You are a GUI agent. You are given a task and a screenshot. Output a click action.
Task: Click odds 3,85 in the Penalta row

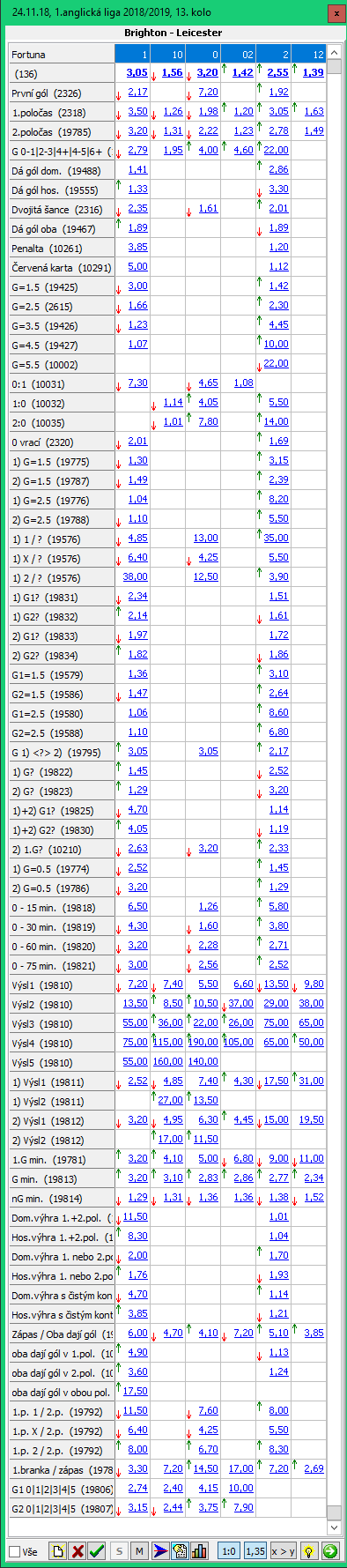coord(138,247)
